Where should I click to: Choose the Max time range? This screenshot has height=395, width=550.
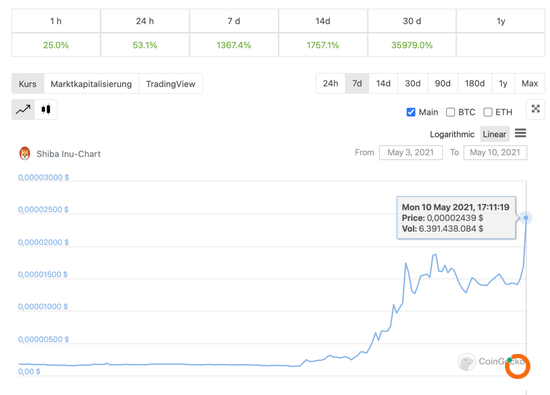click(530, 83)
